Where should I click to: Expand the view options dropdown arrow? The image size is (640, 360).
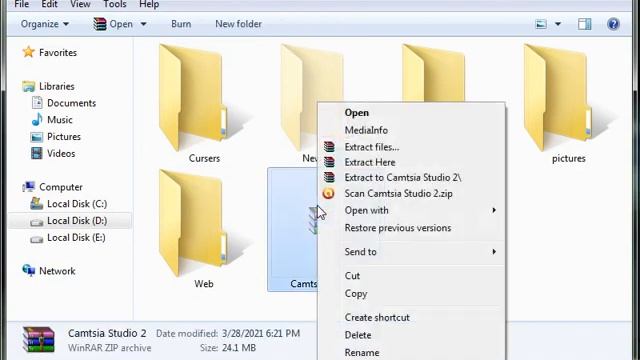pos(558,24)
